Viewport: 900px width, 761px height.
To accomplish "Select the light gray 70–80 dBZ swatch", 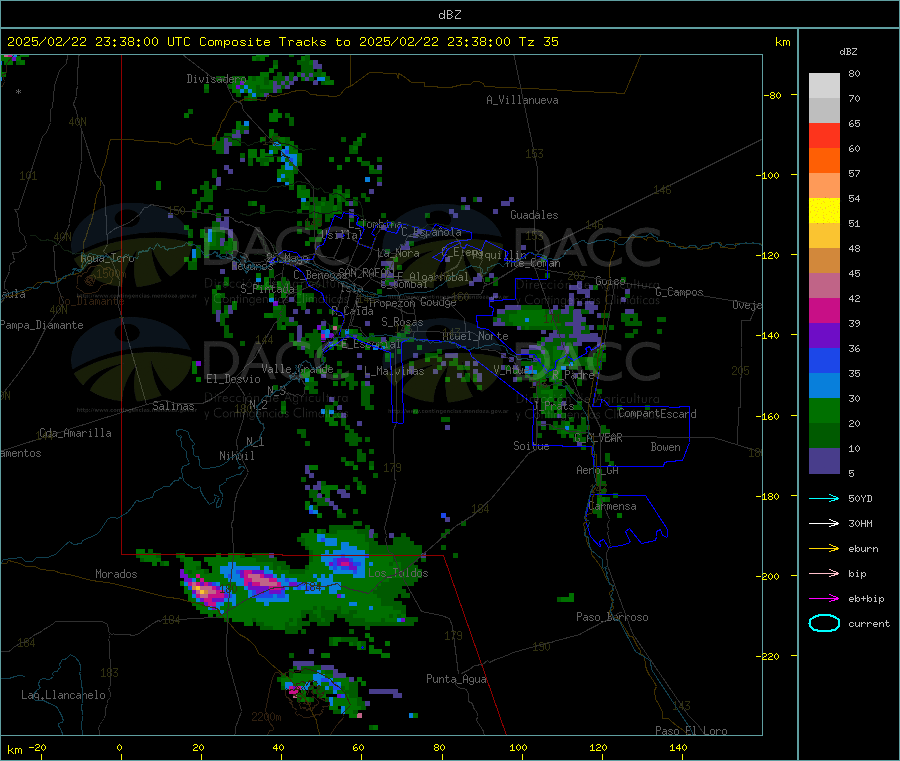I will [824, 86].
